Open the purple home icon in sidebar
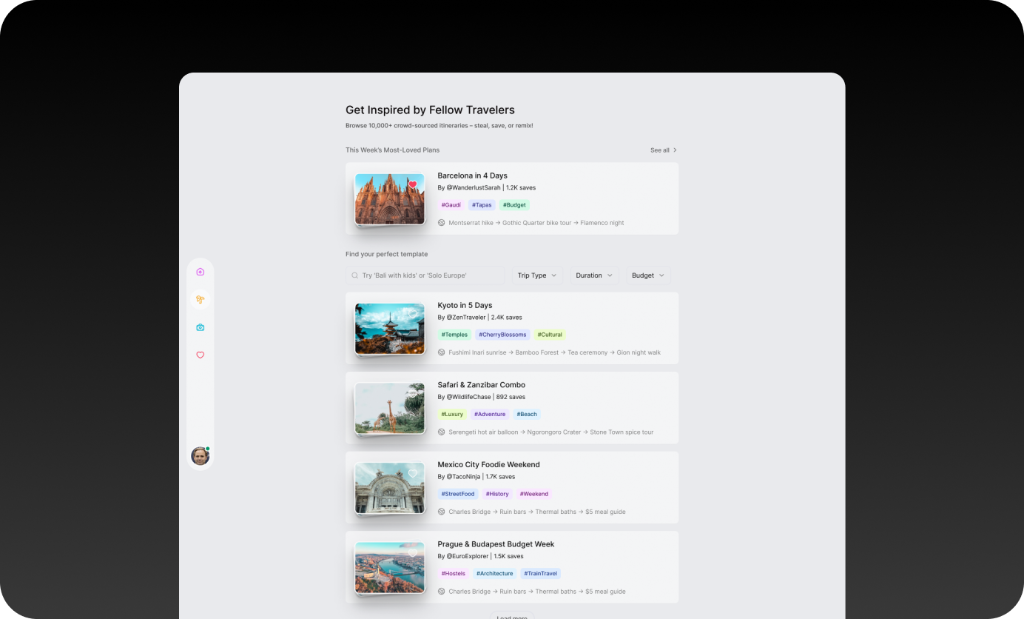 coord(200,272)
